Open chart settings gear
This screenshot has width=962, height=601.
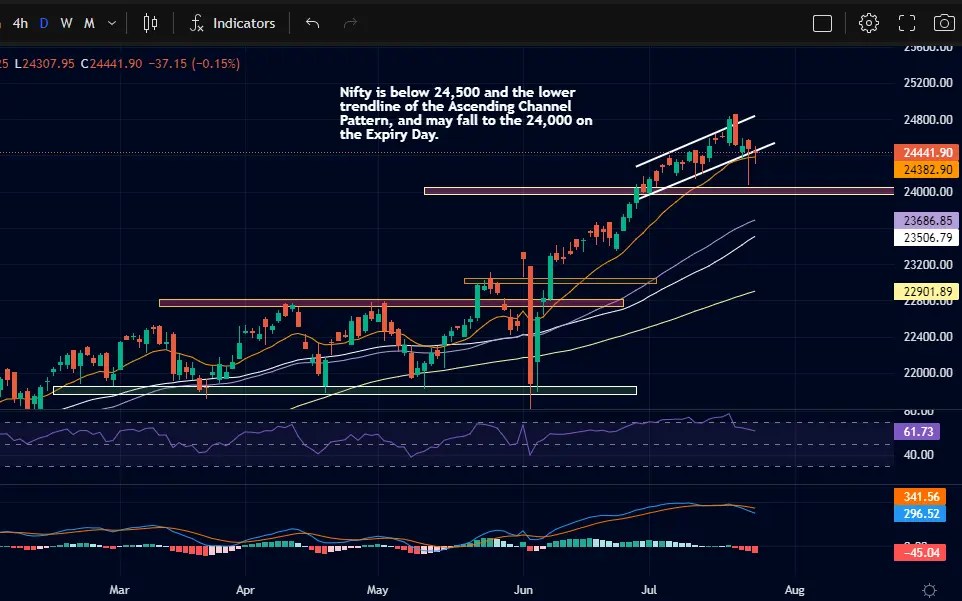click(868, 23)
